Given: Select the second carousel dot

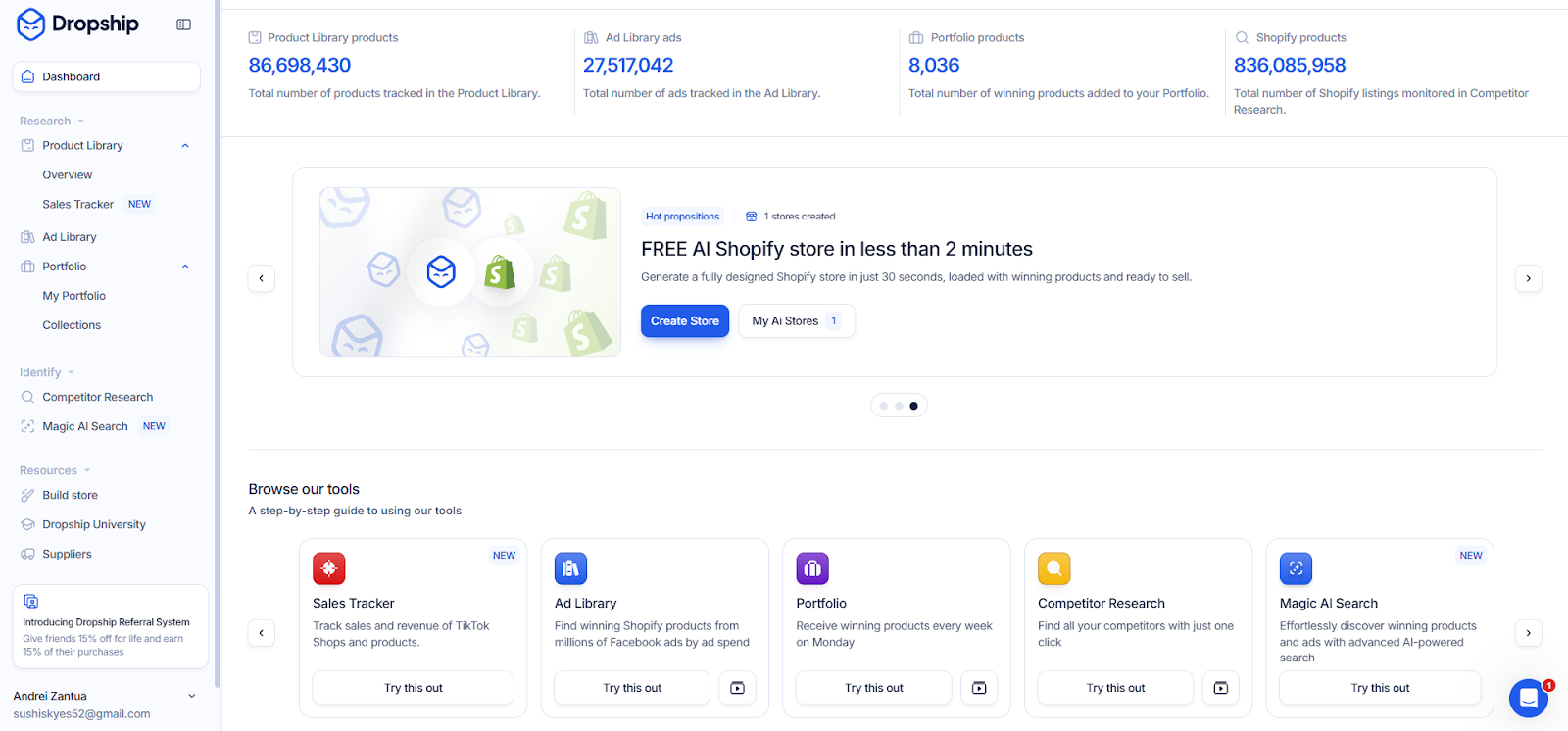Looking at the screenshot, I should tap(899, 406).
